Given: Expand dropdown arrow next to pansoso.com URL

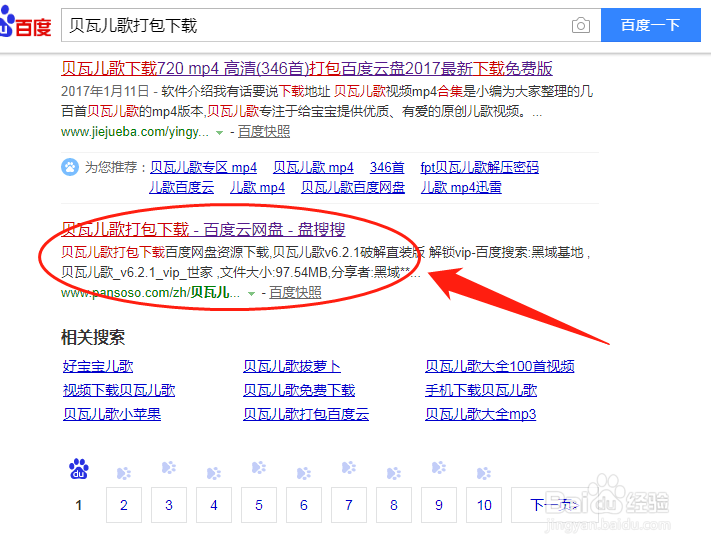Looking at the screenshot, I should pos(251,294).
